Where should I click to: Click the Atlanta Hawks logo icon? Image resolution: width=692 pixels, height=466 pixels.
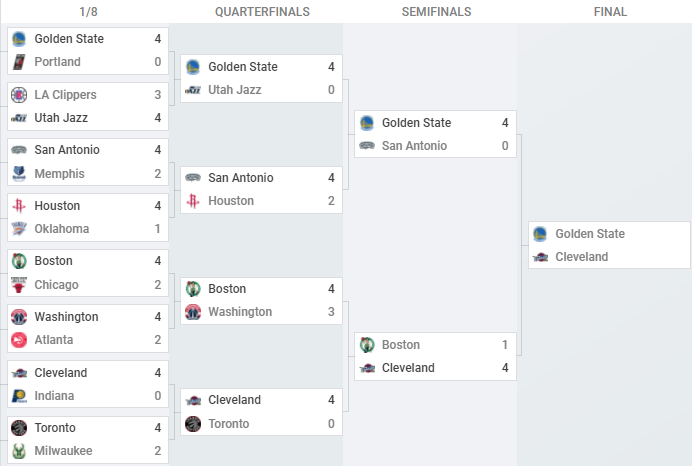(19, 340)
